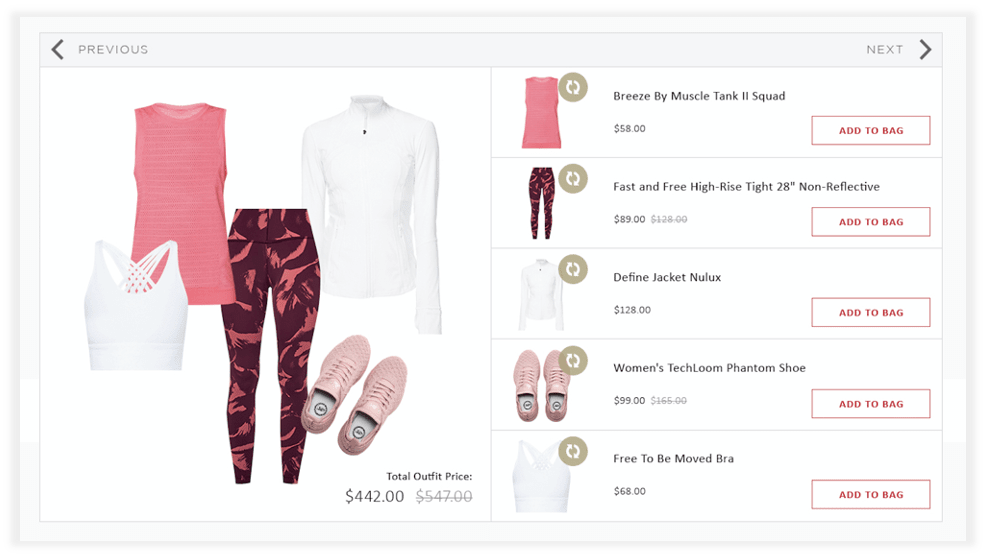Add Breeze By Muscle Tank to bag
The height and width of the screenshot is (556, 986).
(x=871, y=130)
